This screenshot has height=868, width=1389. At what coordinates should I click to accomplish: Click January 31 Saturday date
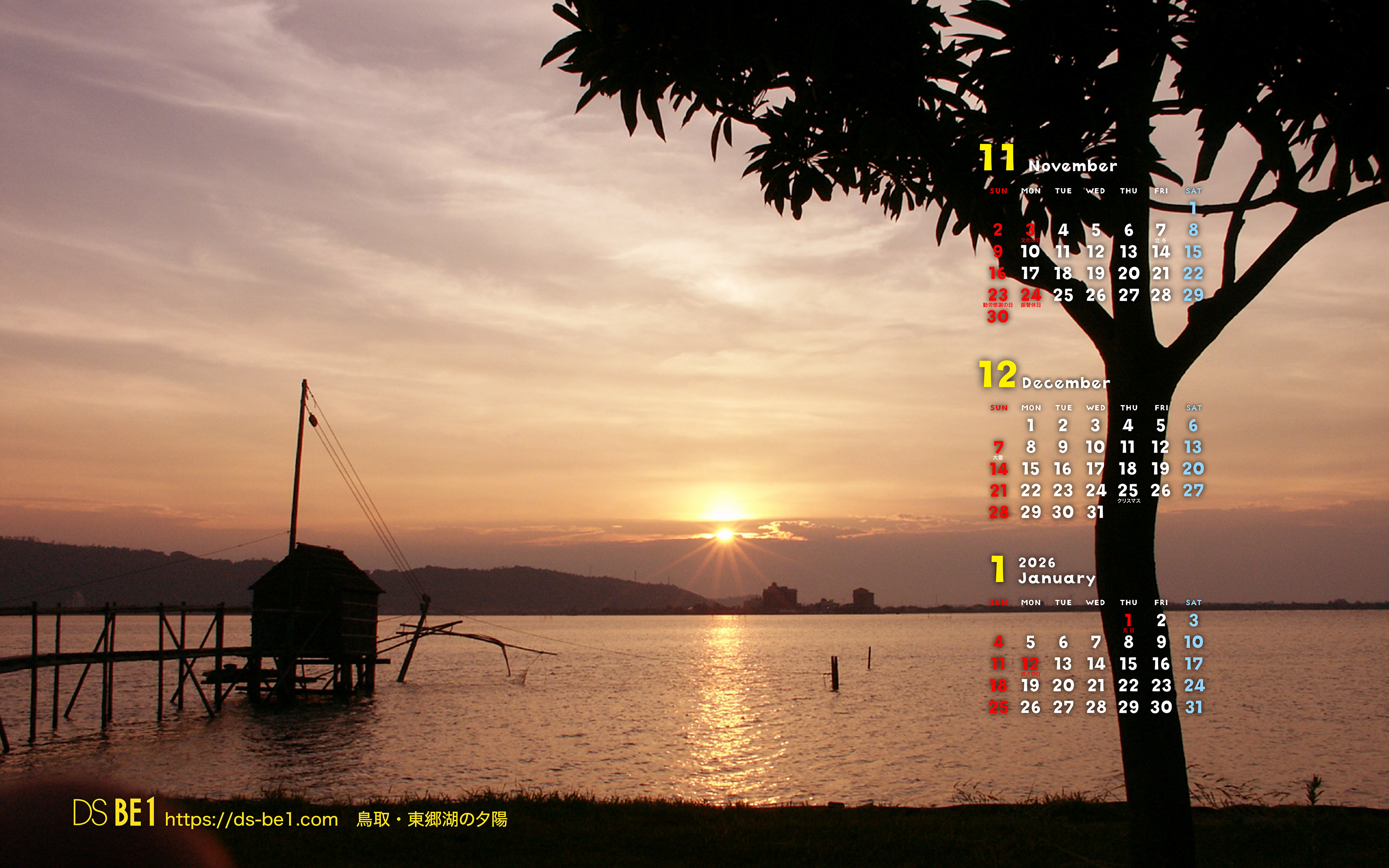click(x=1193, y=707)
